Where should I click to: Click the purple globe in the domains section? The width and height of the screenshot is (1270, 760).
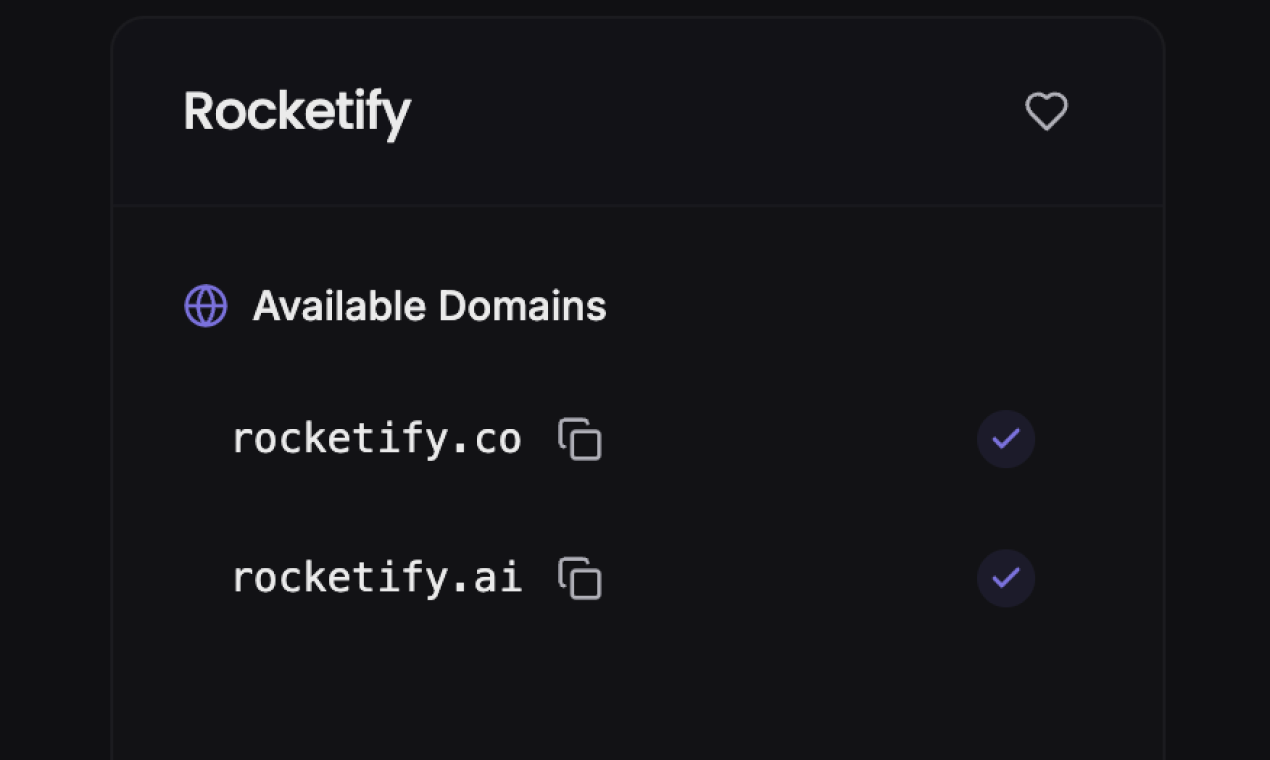(x=206, y=306)
